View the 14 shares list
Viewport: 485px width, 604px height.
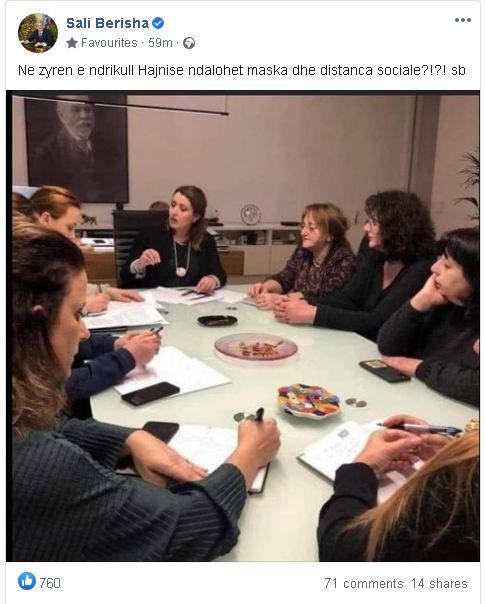(439, 584)
